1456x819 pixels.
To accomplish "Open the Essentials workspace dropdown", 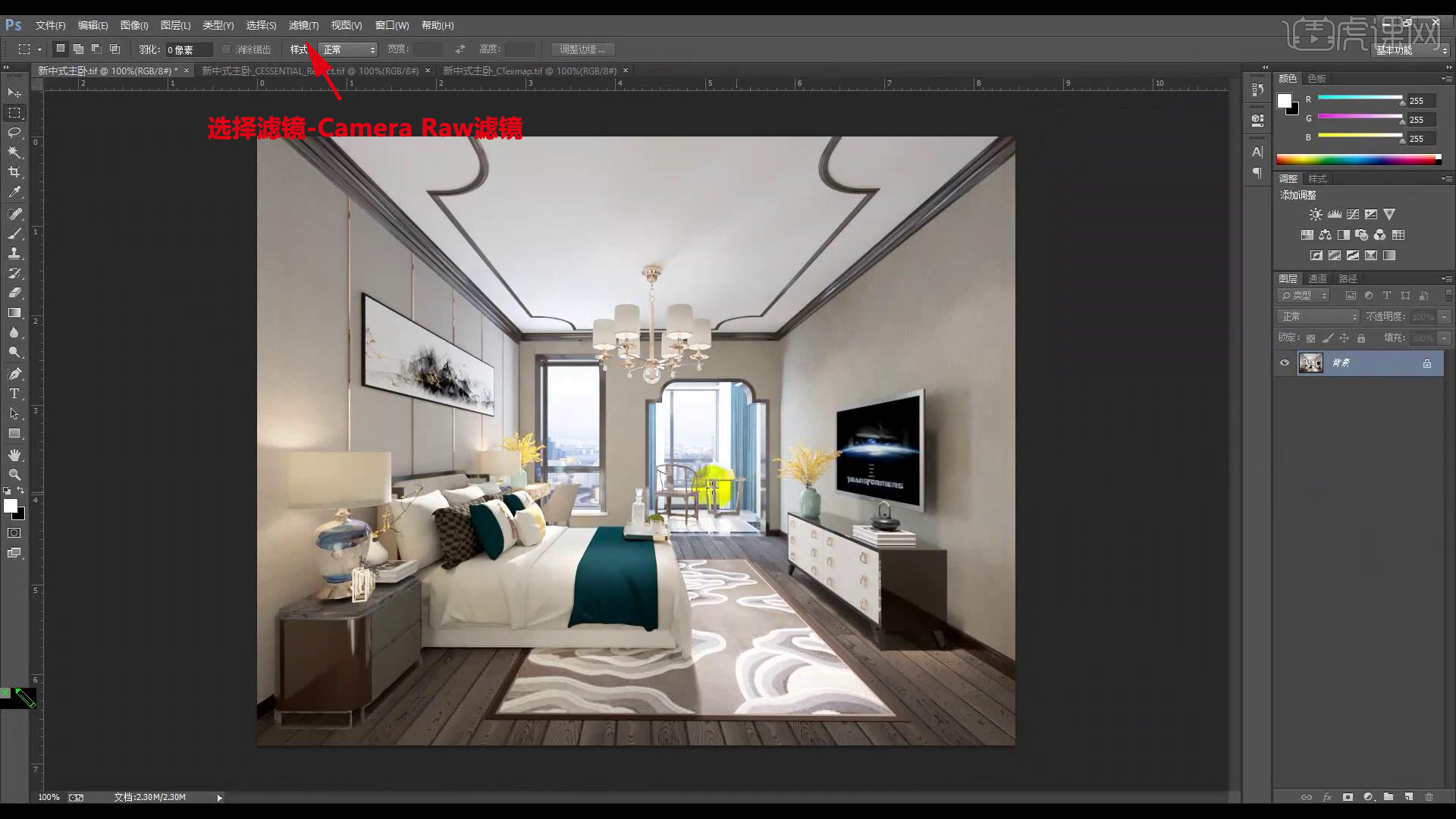I will (x=1410, y=50).
